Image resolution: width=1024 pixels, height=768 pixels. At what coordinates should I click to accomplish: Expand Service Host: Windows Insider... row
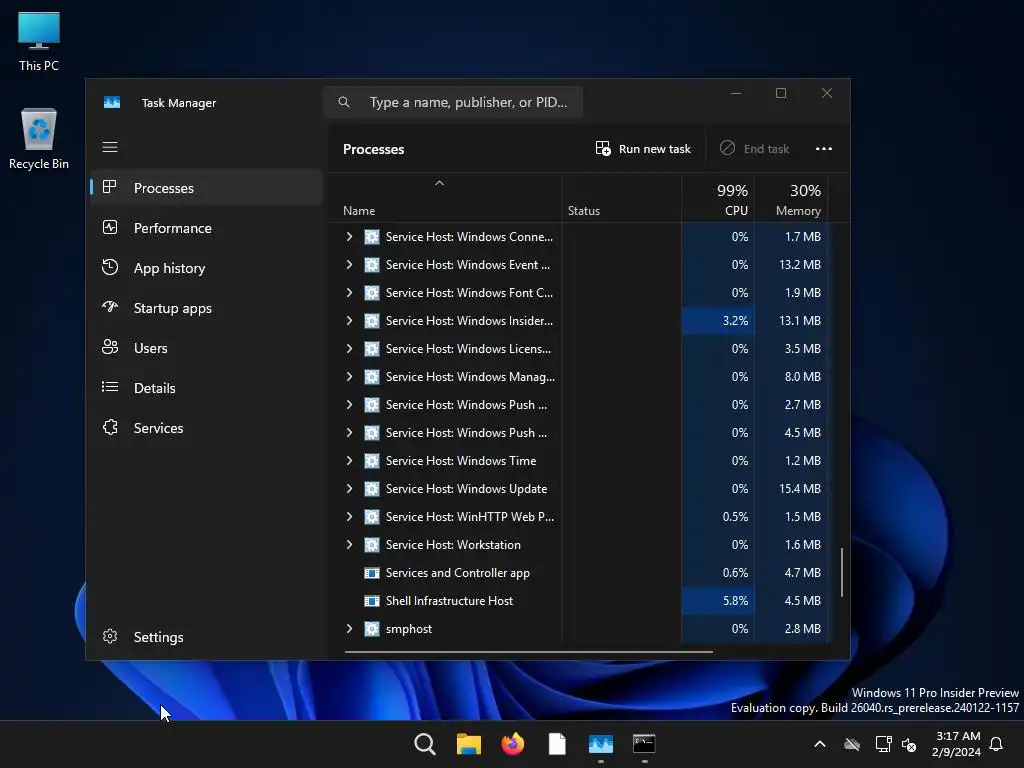pyautogui.click(x=349, y=321)
